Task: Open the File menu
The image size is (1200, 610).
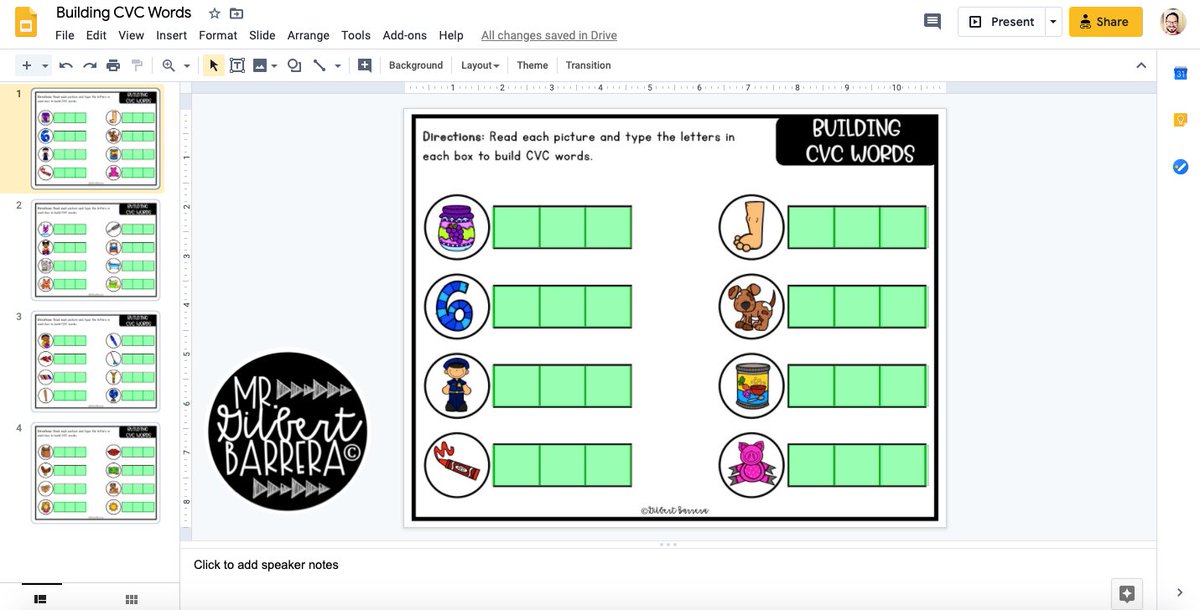Action: coord(64,35)
